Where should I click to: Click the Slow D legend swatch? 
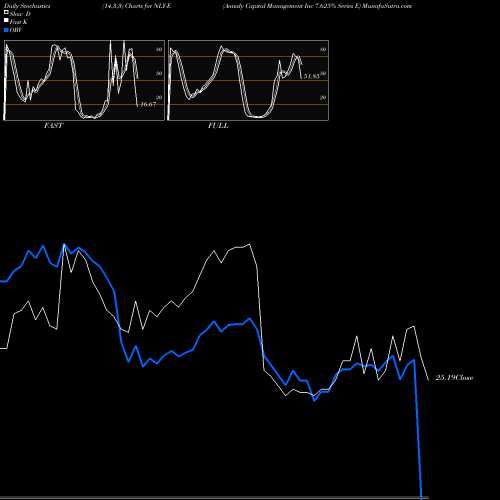(6, 12)
